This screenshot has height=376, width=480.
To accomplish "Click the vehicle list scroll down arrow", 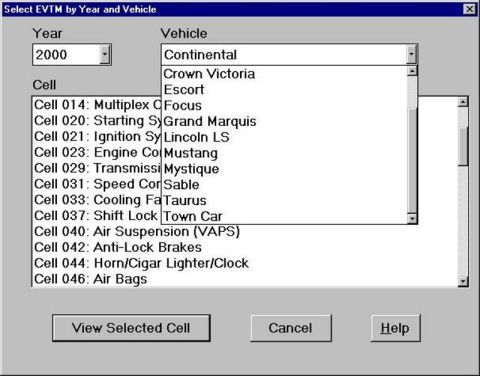I will 412,218.
